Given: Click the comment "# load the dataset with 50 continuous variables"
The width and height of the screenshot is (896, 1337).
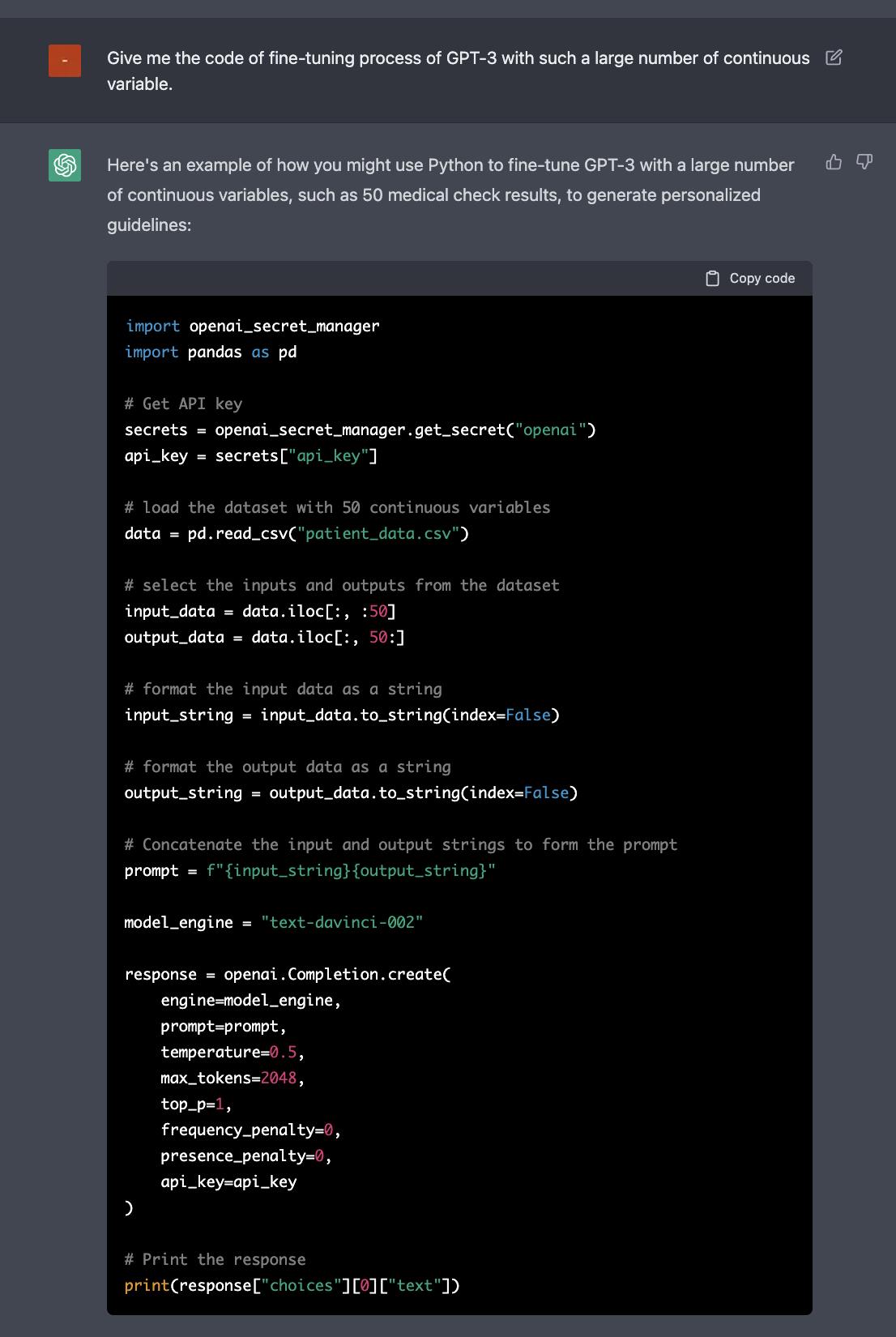Looking at the screenshot, I should click(x=338, y=507).
